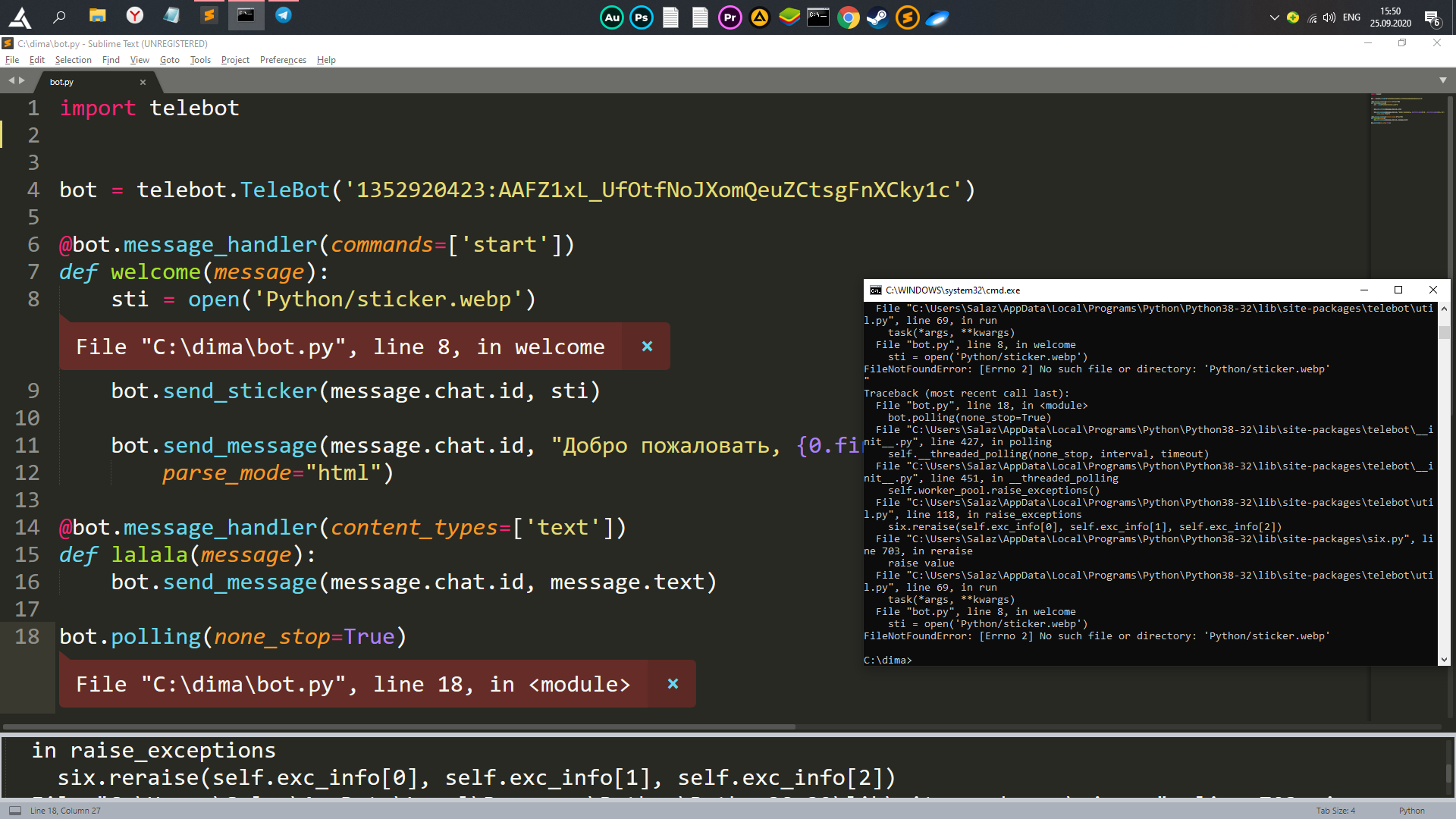1456x819 pixels.
Task: Launch Adobe Audition from the dock
Action: (x=612, y=17)
